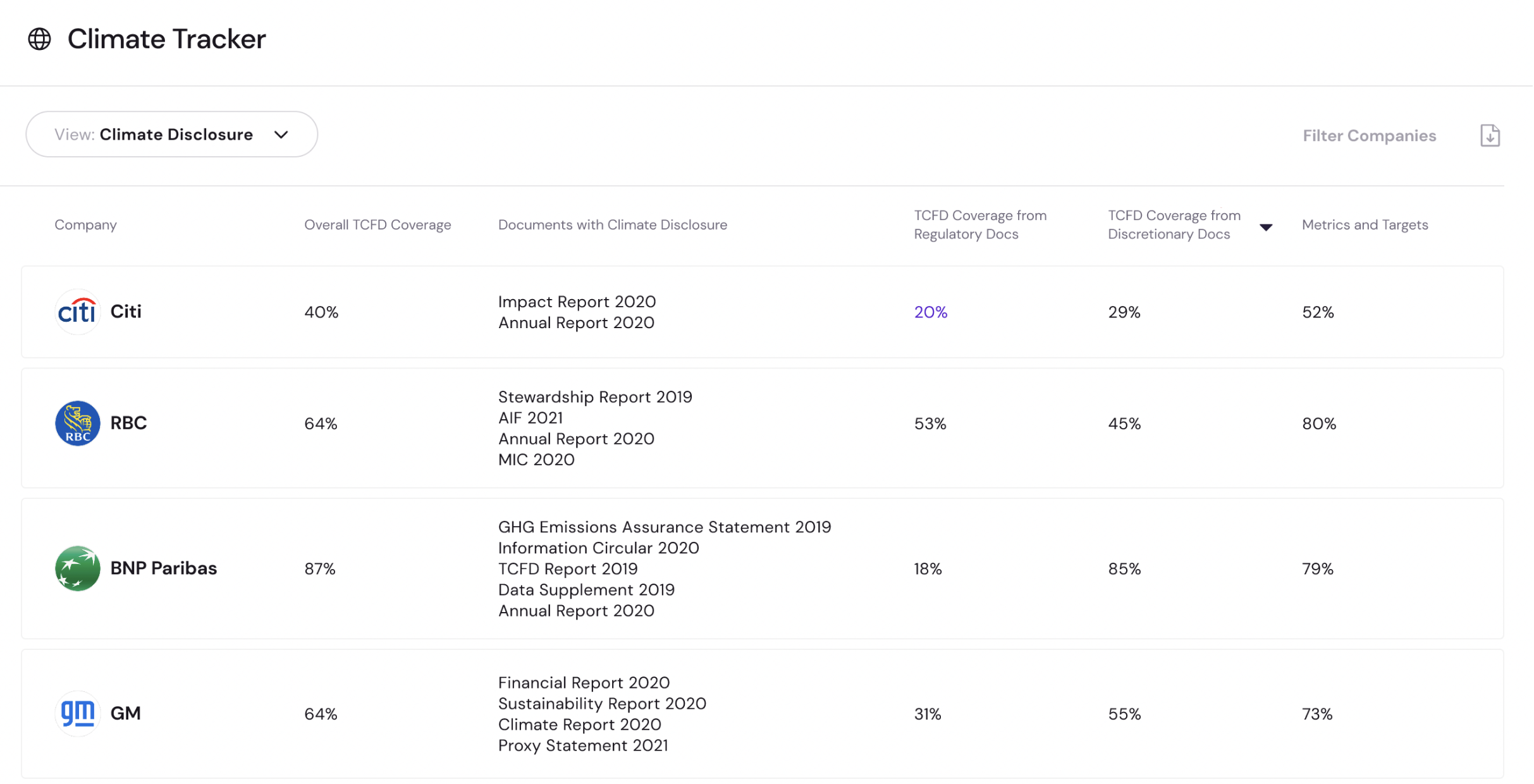Viewport: 1534px width, 784px height.
Task: Sort by Company column header
Action: 85,224
